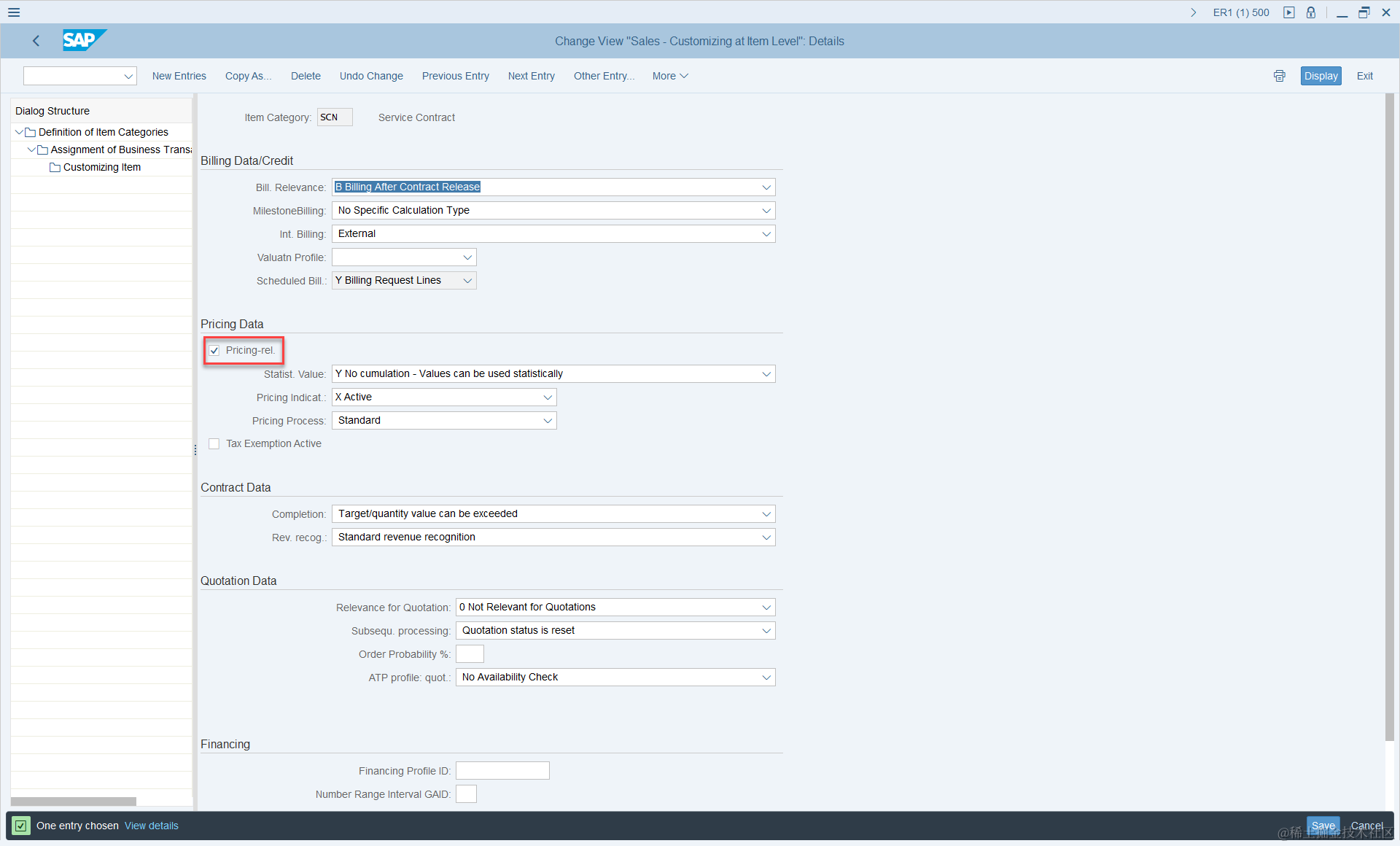Image resolution: width=1400 pixels, height=846 pixels.
Task: Click the Order Probability % input field
Action: [470, 654]
